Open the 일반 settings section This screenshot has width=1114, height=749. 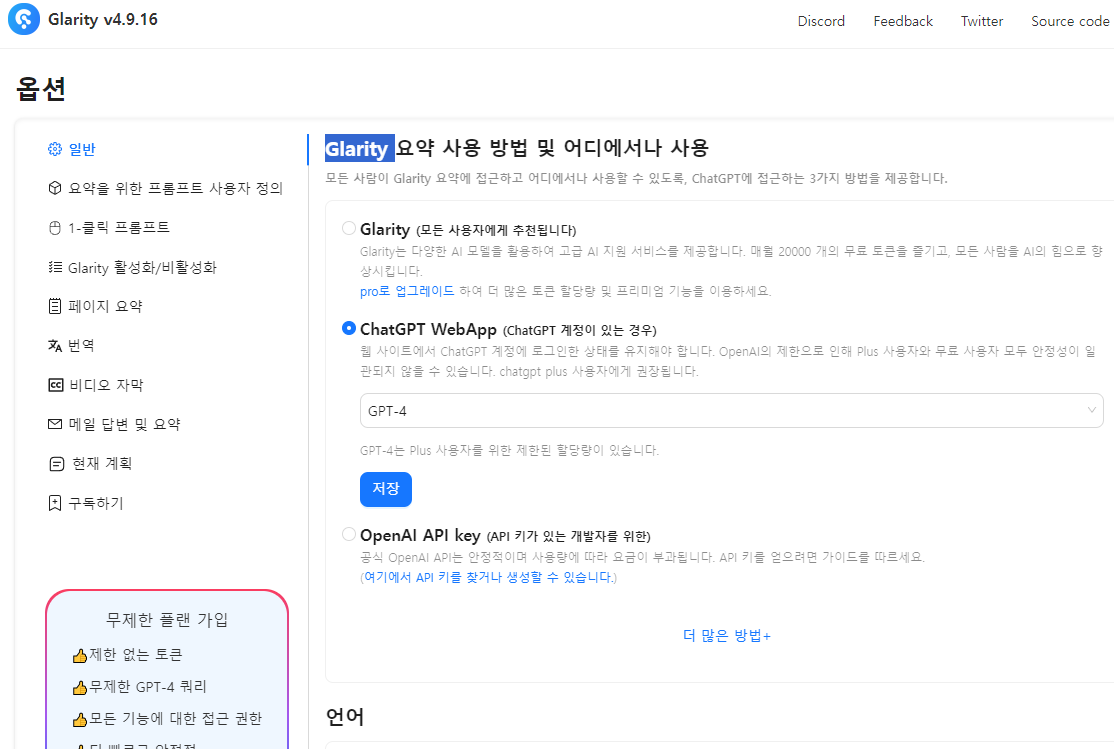(x=82, y=149)
